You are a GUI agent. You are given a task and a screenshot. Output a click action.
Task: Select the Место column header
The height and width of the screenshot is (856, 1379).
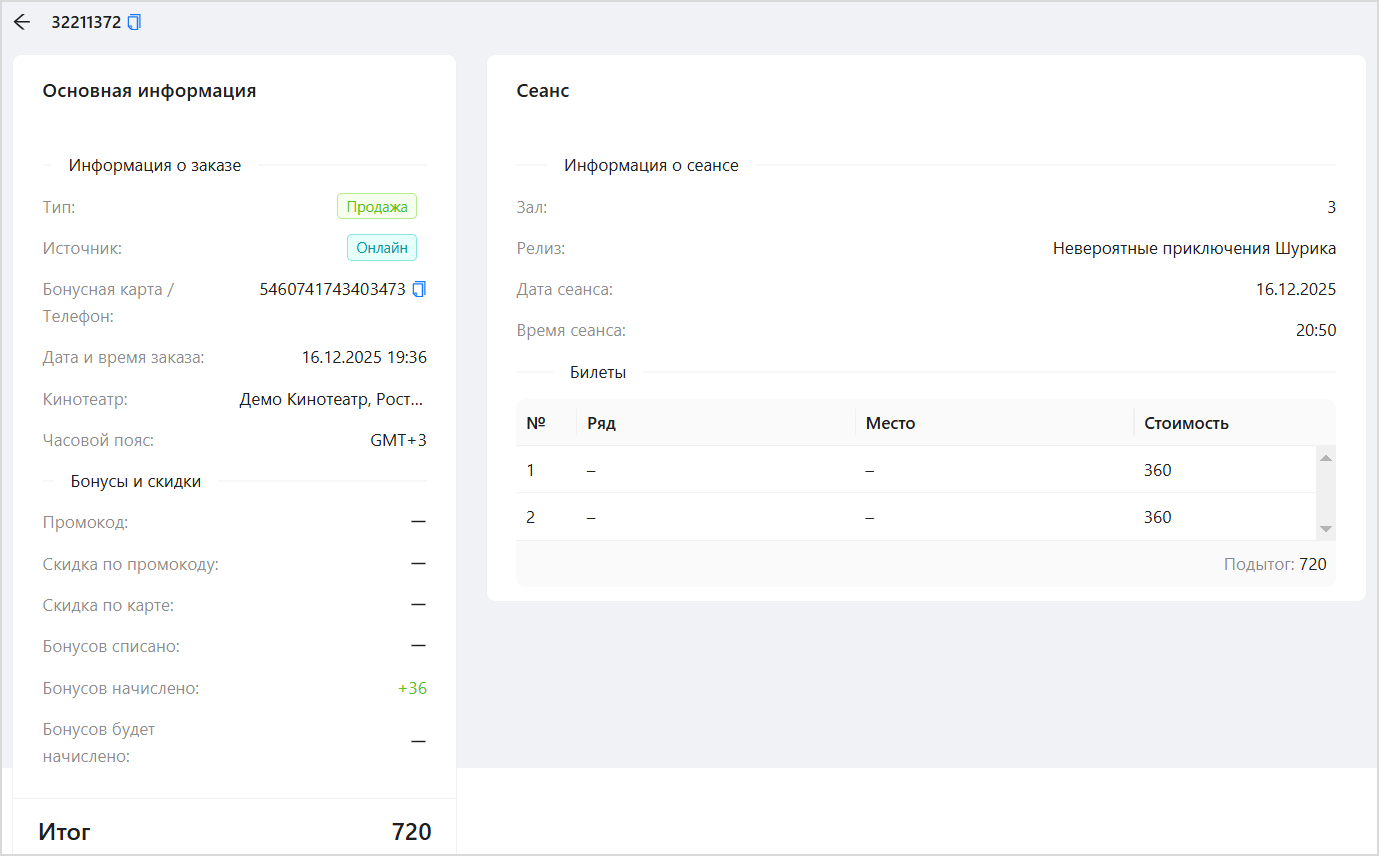890,423
